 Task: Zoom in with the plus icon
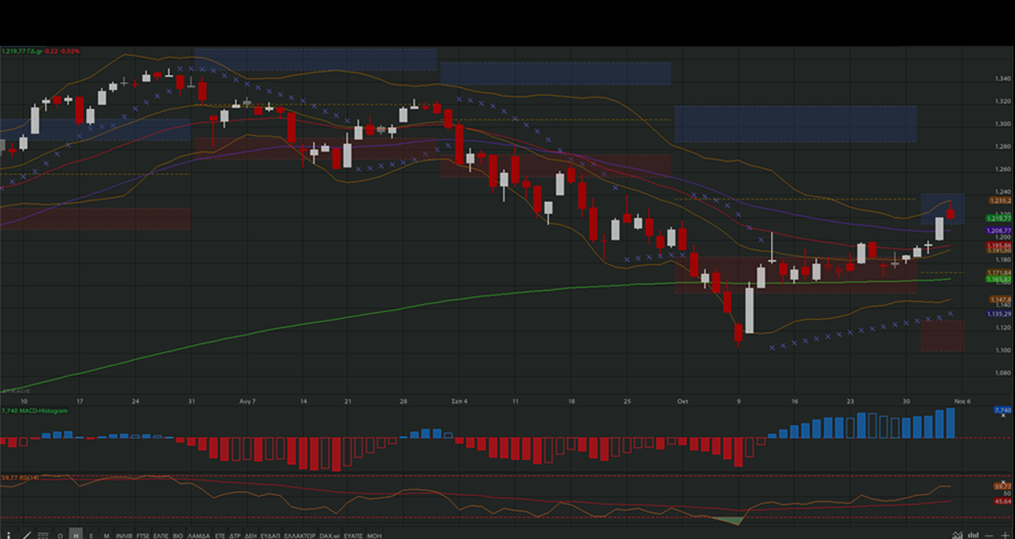[x=1005, y=535]
